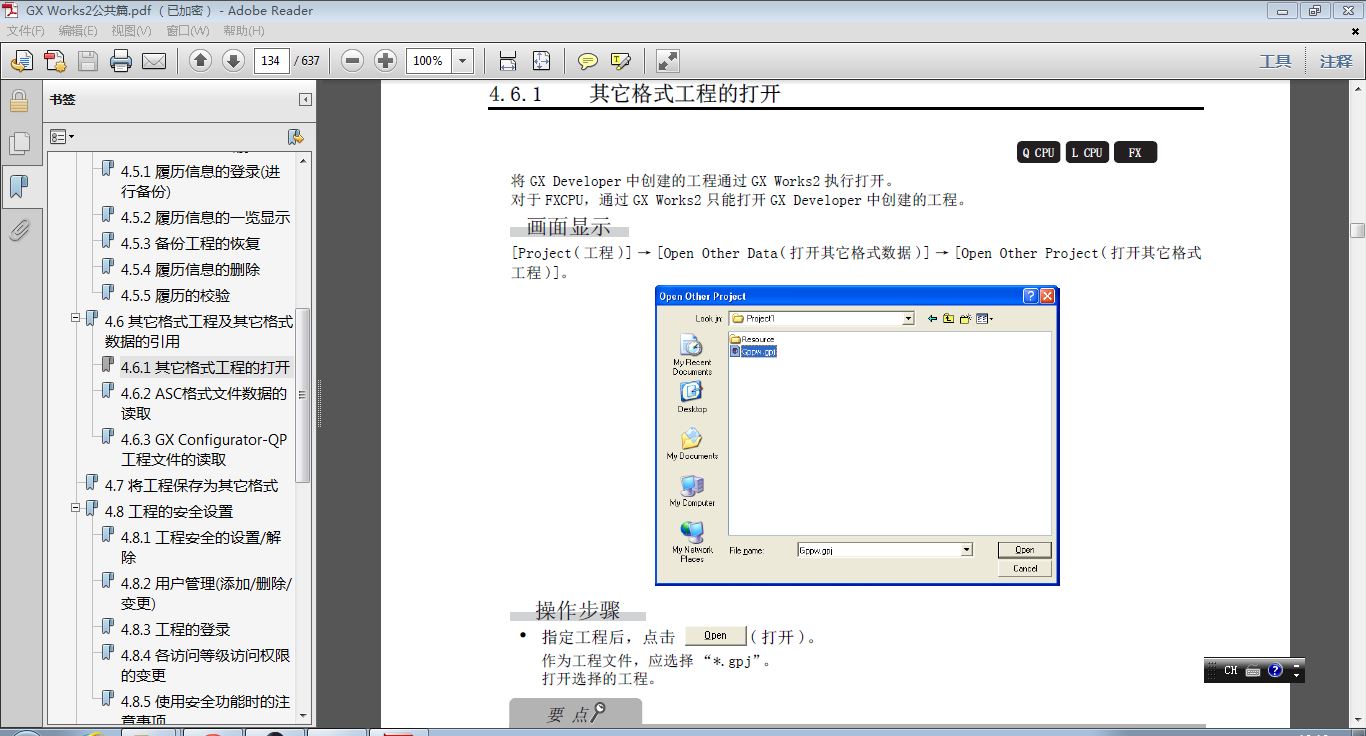Image resolution: width=1366 pixels, height=736 pixels.
Task: Go to next page with down arrow
Action: 233,61
